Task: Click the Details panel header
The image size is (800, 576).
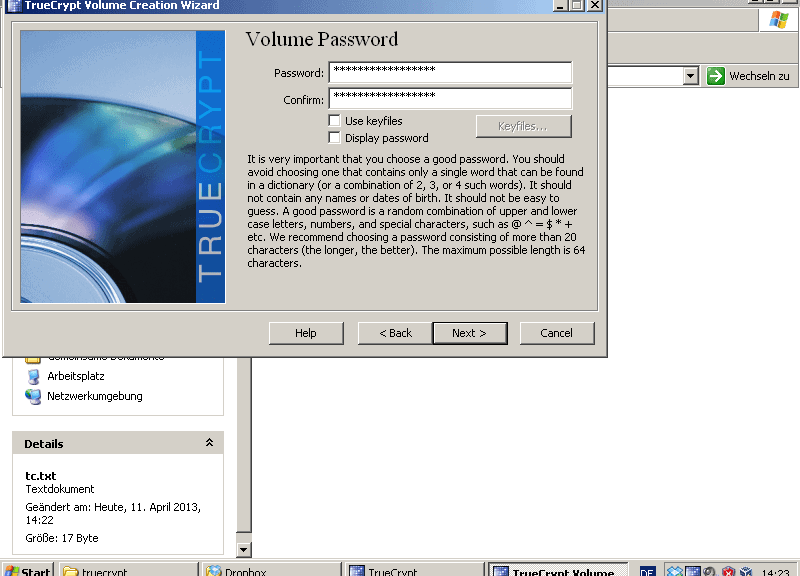Action: (x=118, y=443)
